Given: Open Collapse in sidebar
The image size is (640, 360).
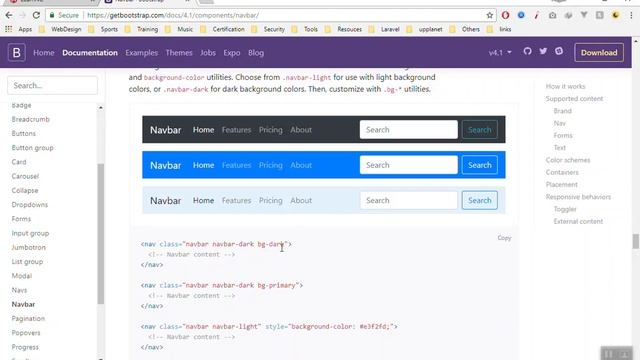Looking at the screenshot, I should point(25,191).
